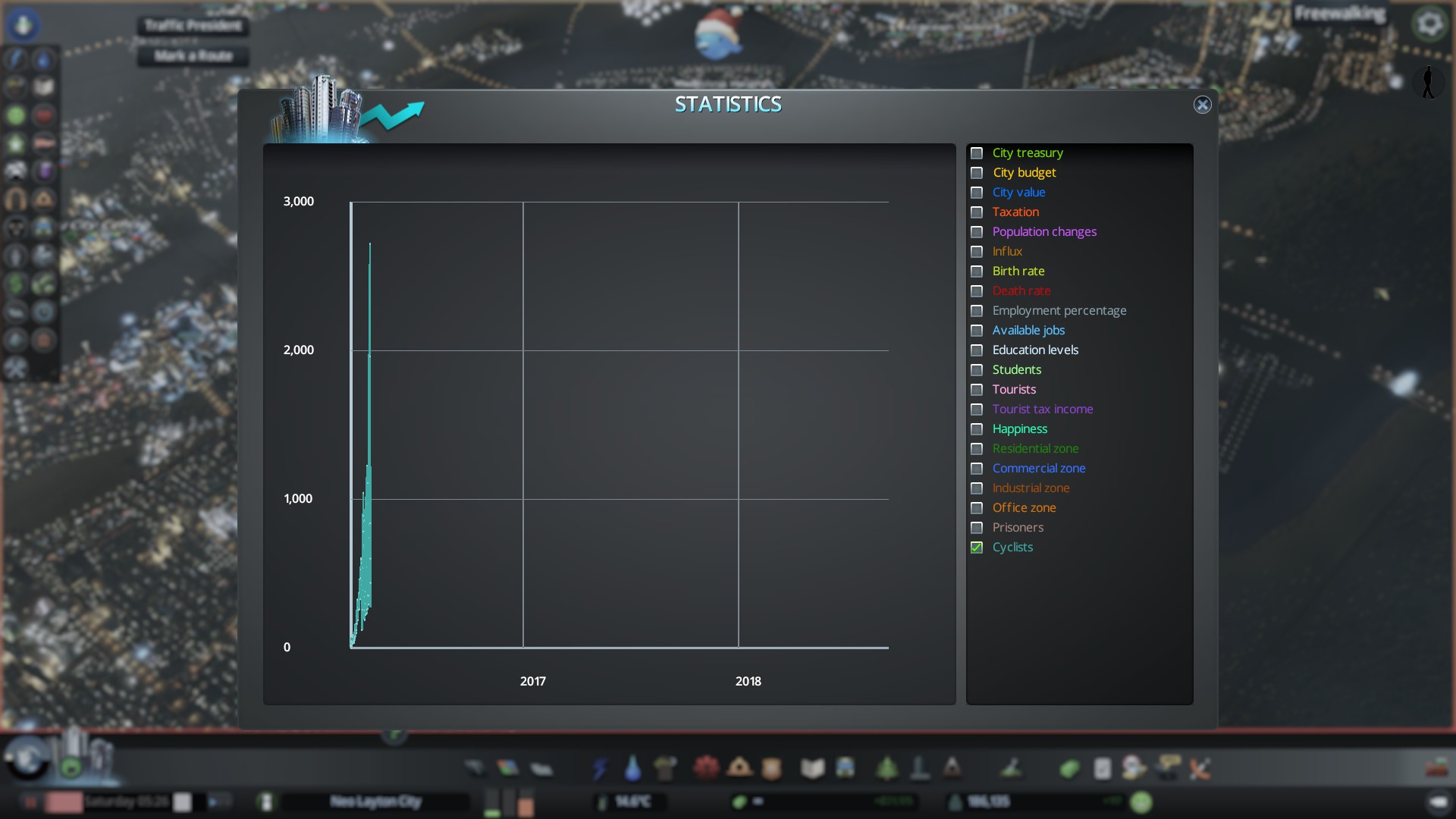Open the Roads build menu
1456x819 pixels.
coord(475,768)
